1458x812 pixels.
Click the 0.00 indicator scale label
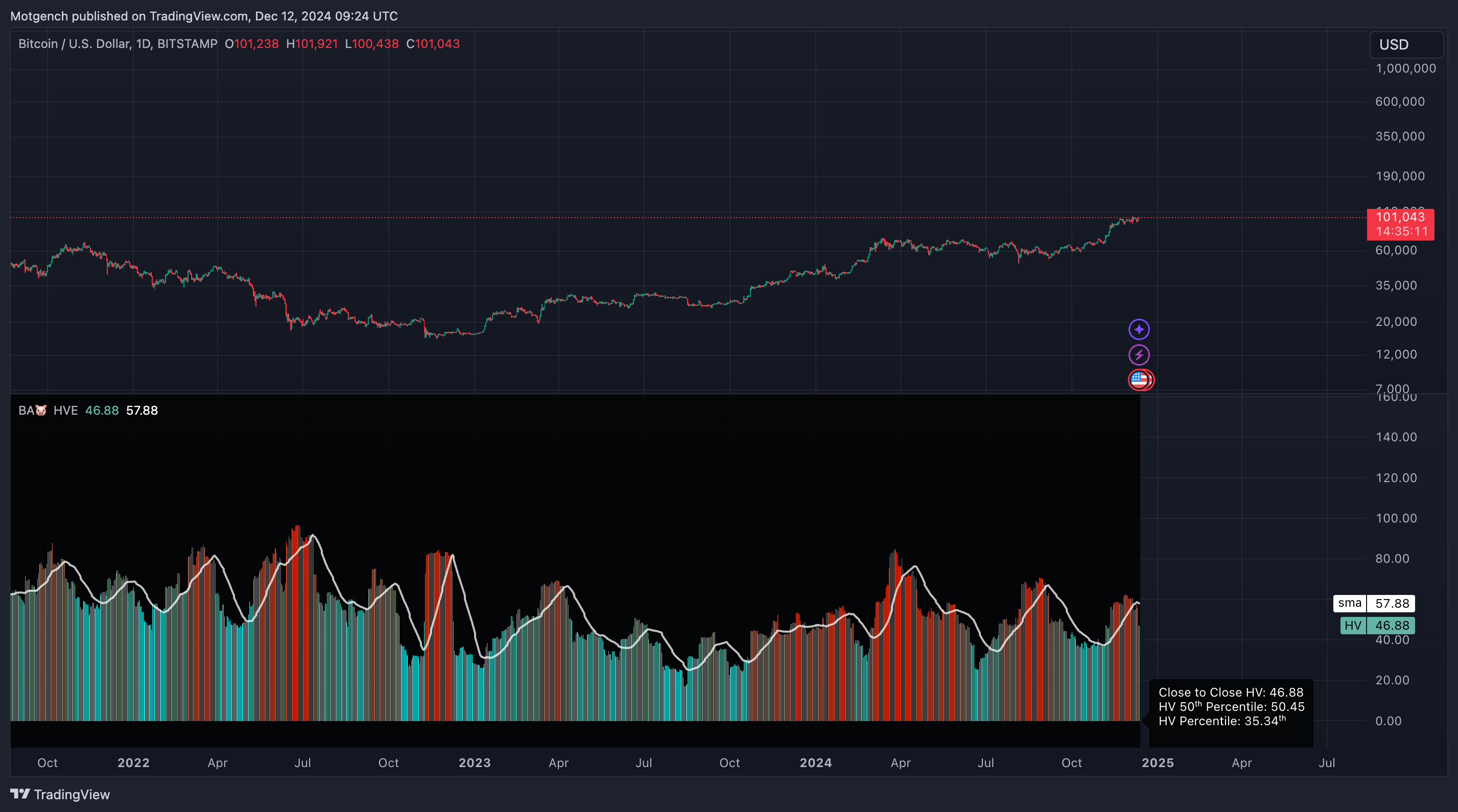point(1388,721)
